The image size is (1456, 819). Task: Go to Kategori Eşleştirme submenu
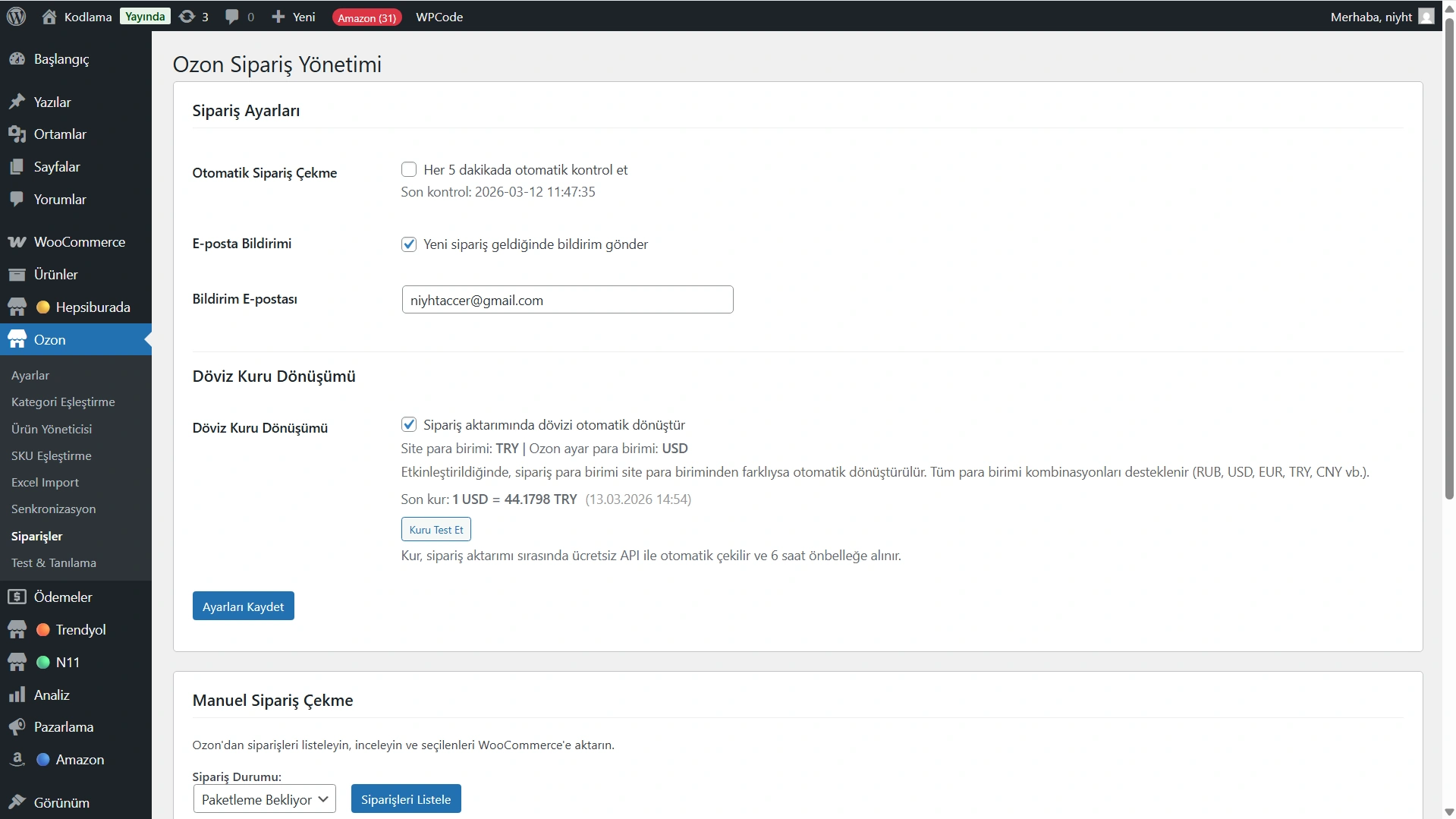[63, 402]
